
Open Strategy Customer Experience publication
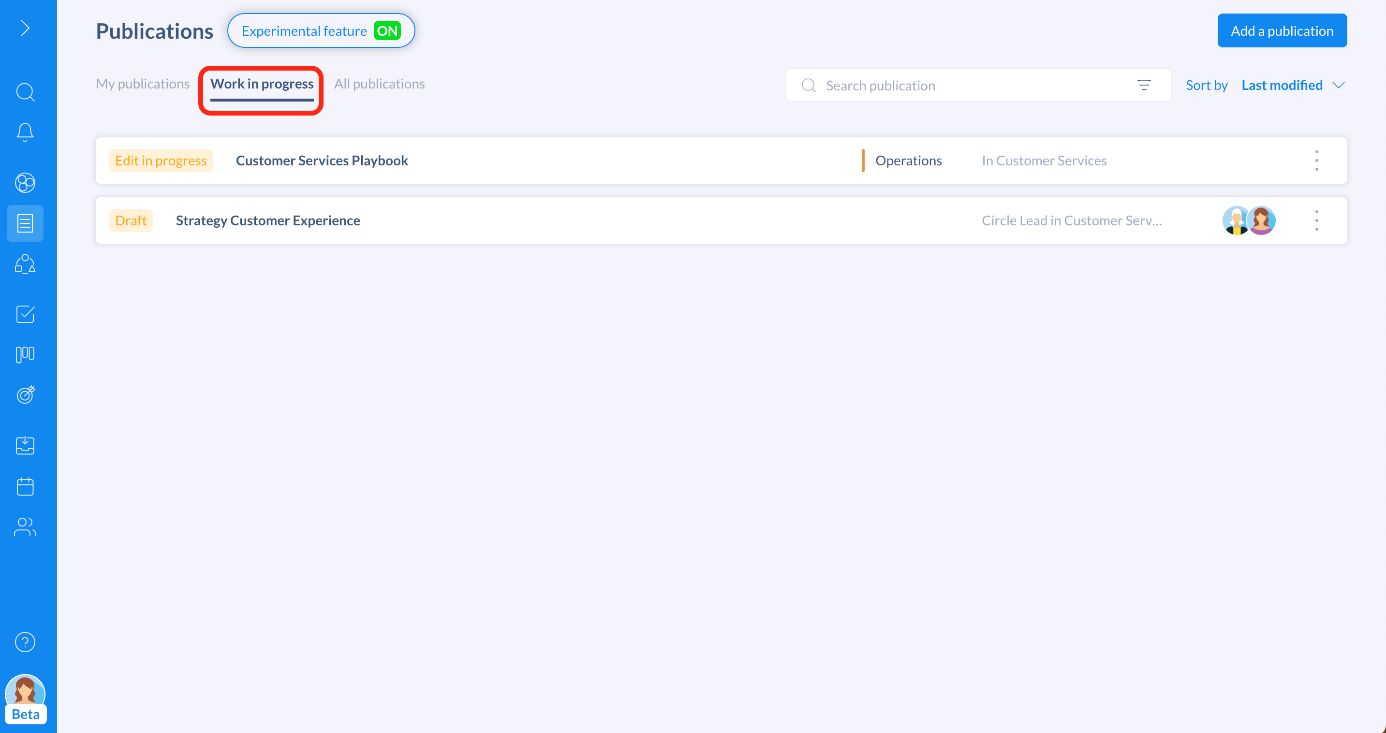point(268,220)
